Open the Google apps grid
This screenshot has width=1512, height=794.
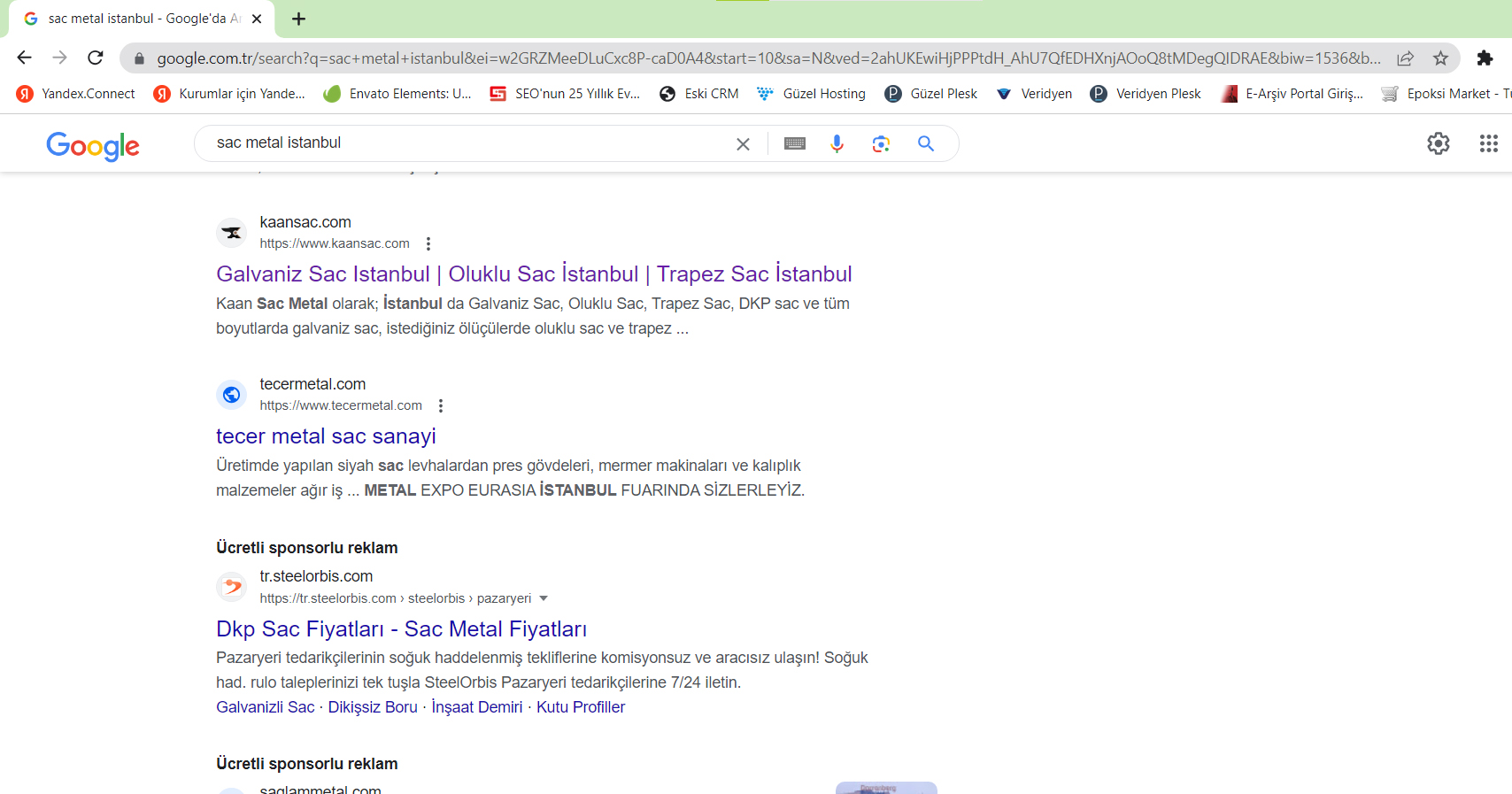tap(1489, 143)
